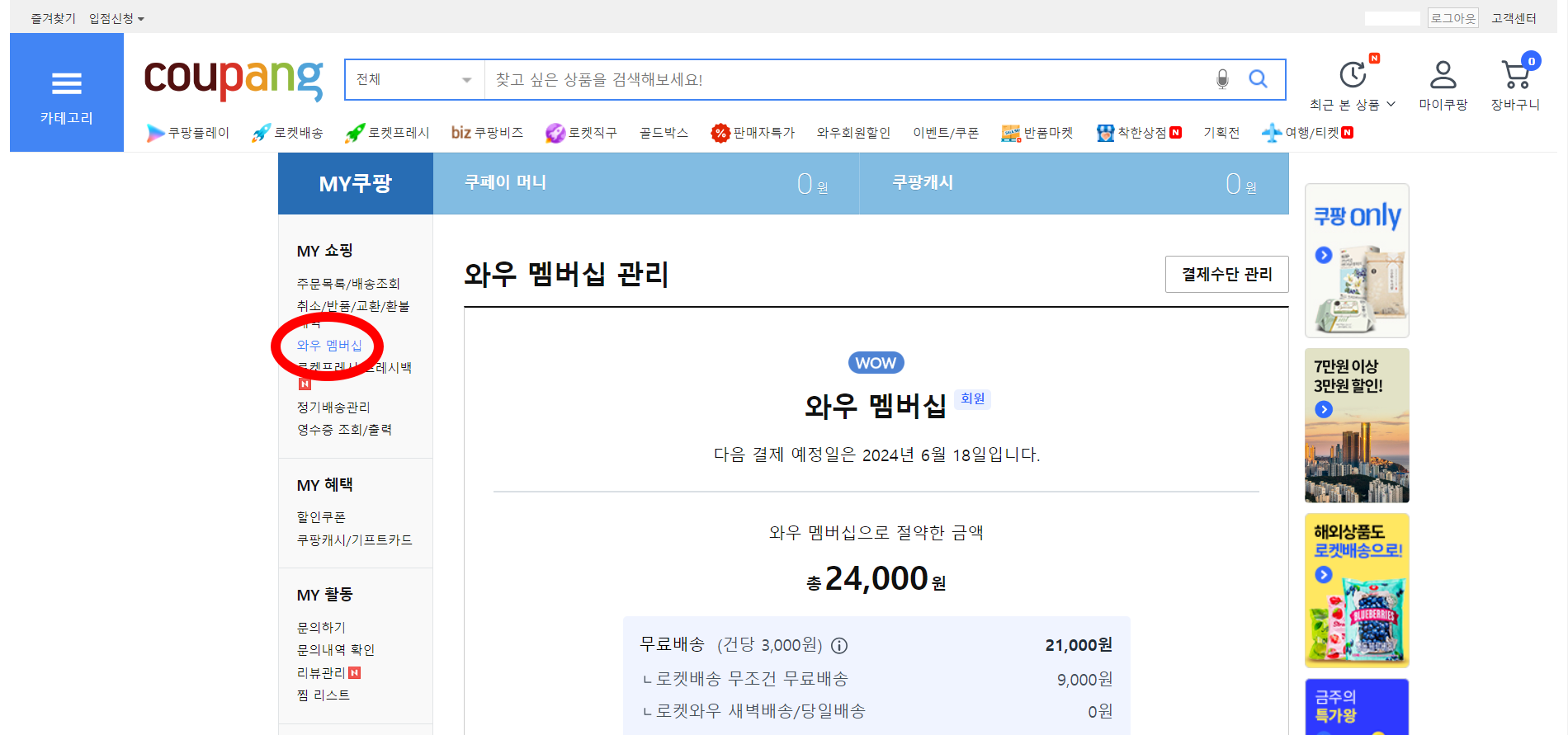
Task: Open 착한상점 link
Action: 1139,133
